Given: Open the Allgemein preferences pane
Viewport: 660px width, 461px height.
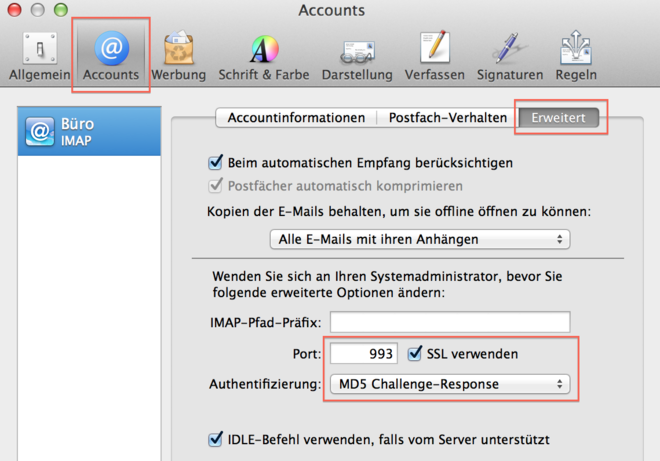Looking at the screenshot, I should (40, 56).
